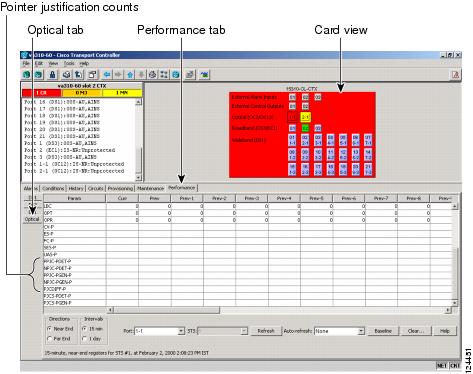473x374 pixels.
Task: Select the Far End direction radio button
Action: [50, 339]
